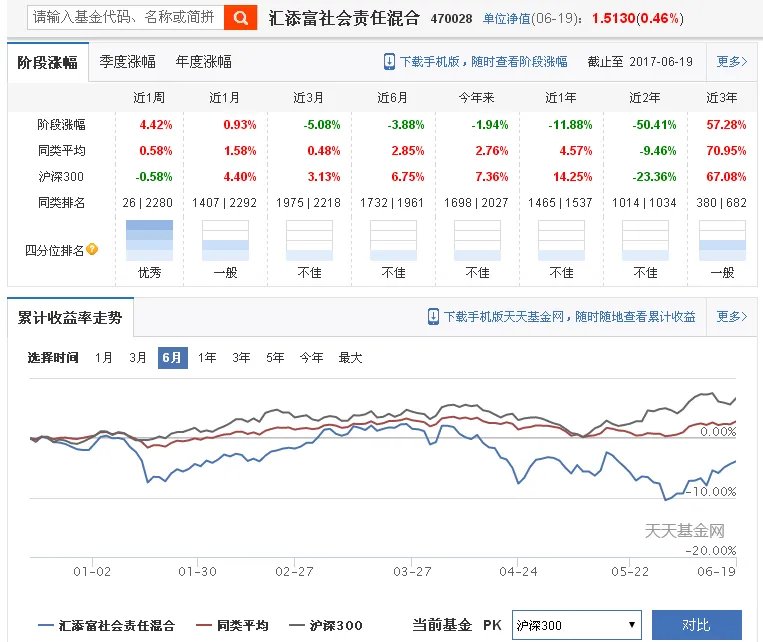This screenshot has width=763, height=642.
Task: Toggle 同类平均 legend series
Action: click(x=232, y=625)
